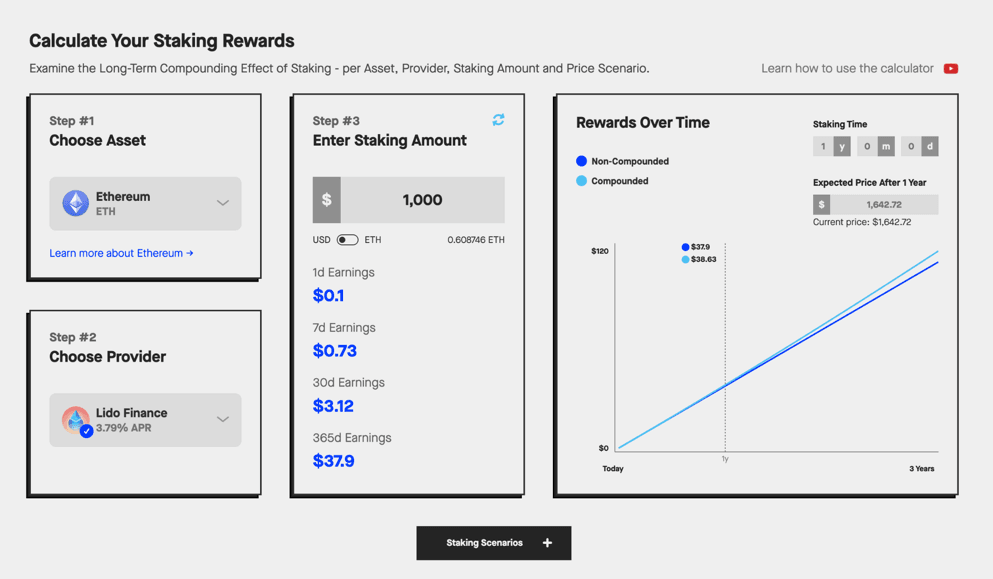993x579 pixels.
Task: Toggle the Non-Compounded legend dot
Action: point(581,161)
